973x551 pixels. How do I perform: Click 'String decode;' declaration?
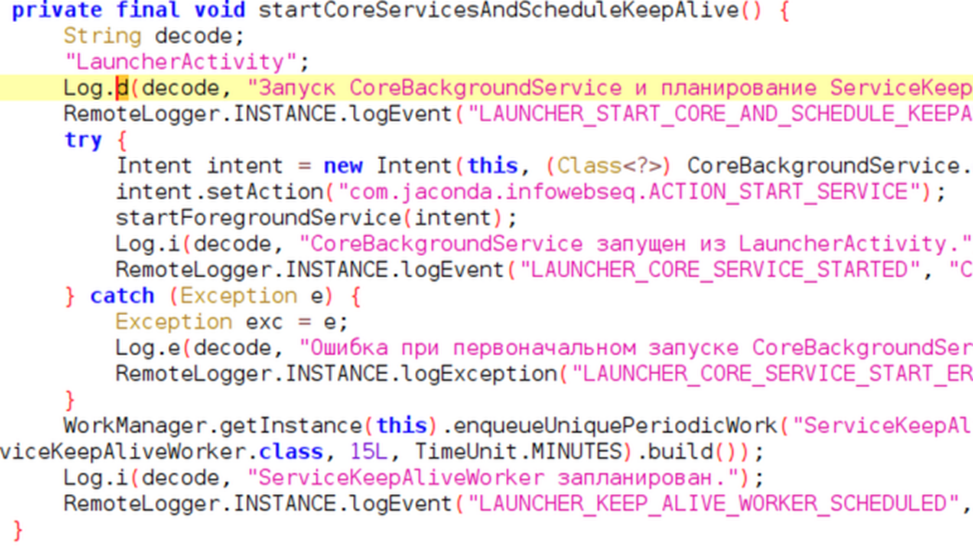(154, 36)
